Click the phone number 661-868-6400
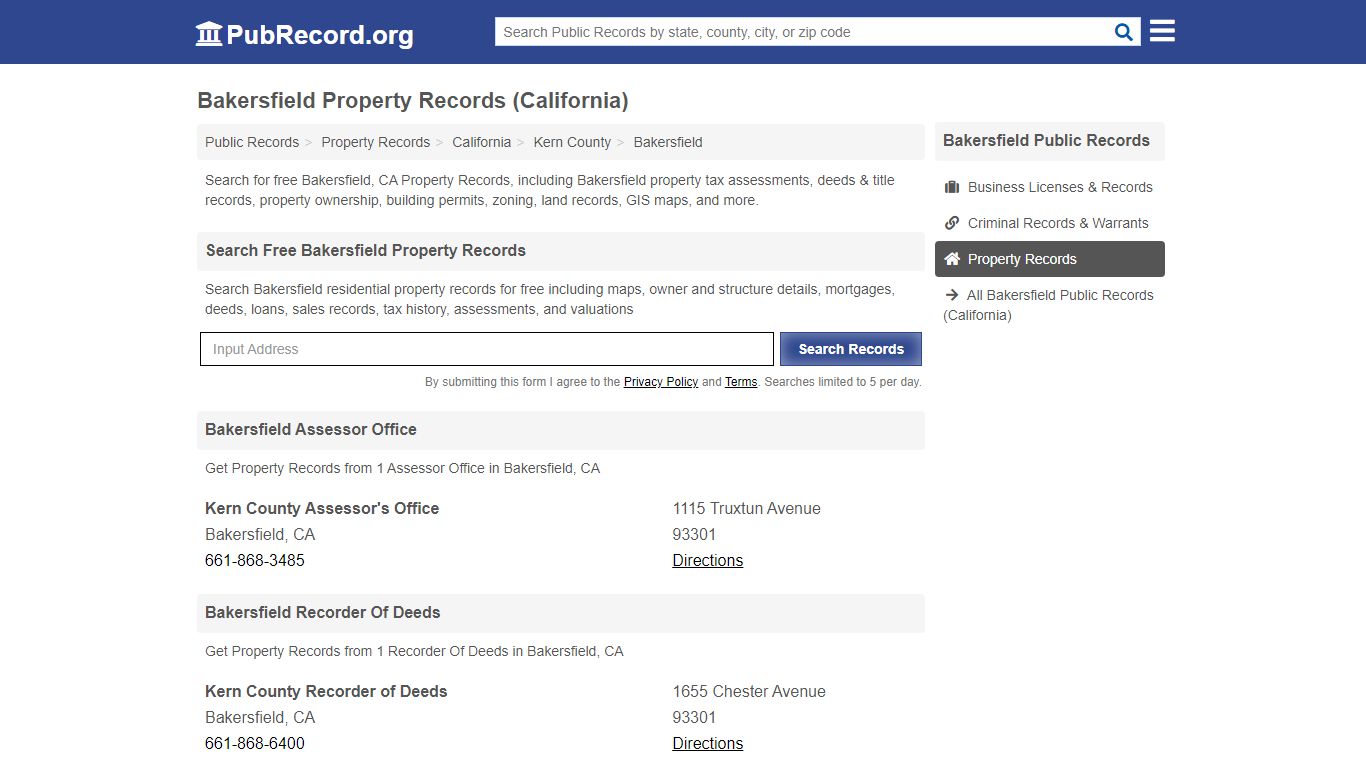 255,743
